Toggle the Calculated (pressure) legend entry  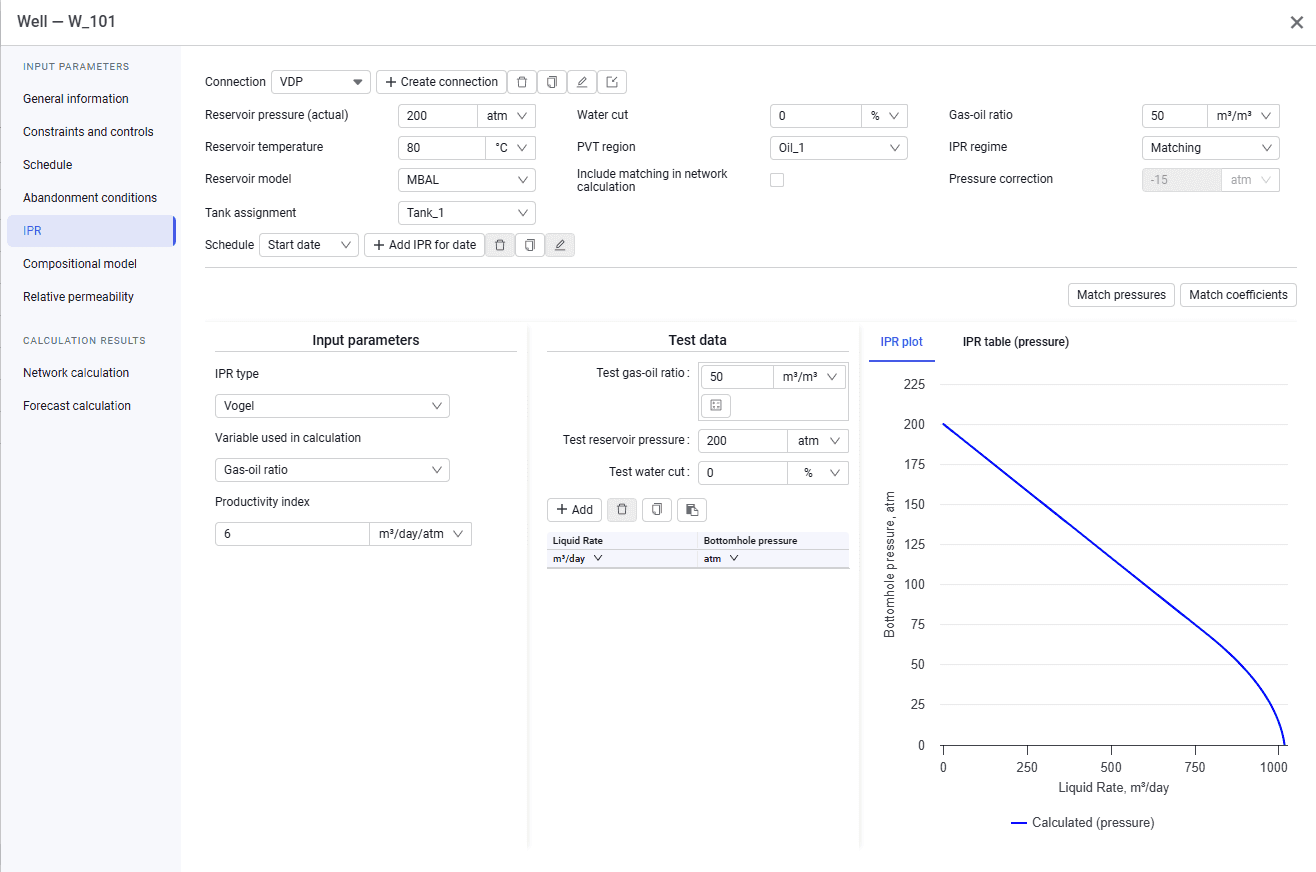point(1082,823)
